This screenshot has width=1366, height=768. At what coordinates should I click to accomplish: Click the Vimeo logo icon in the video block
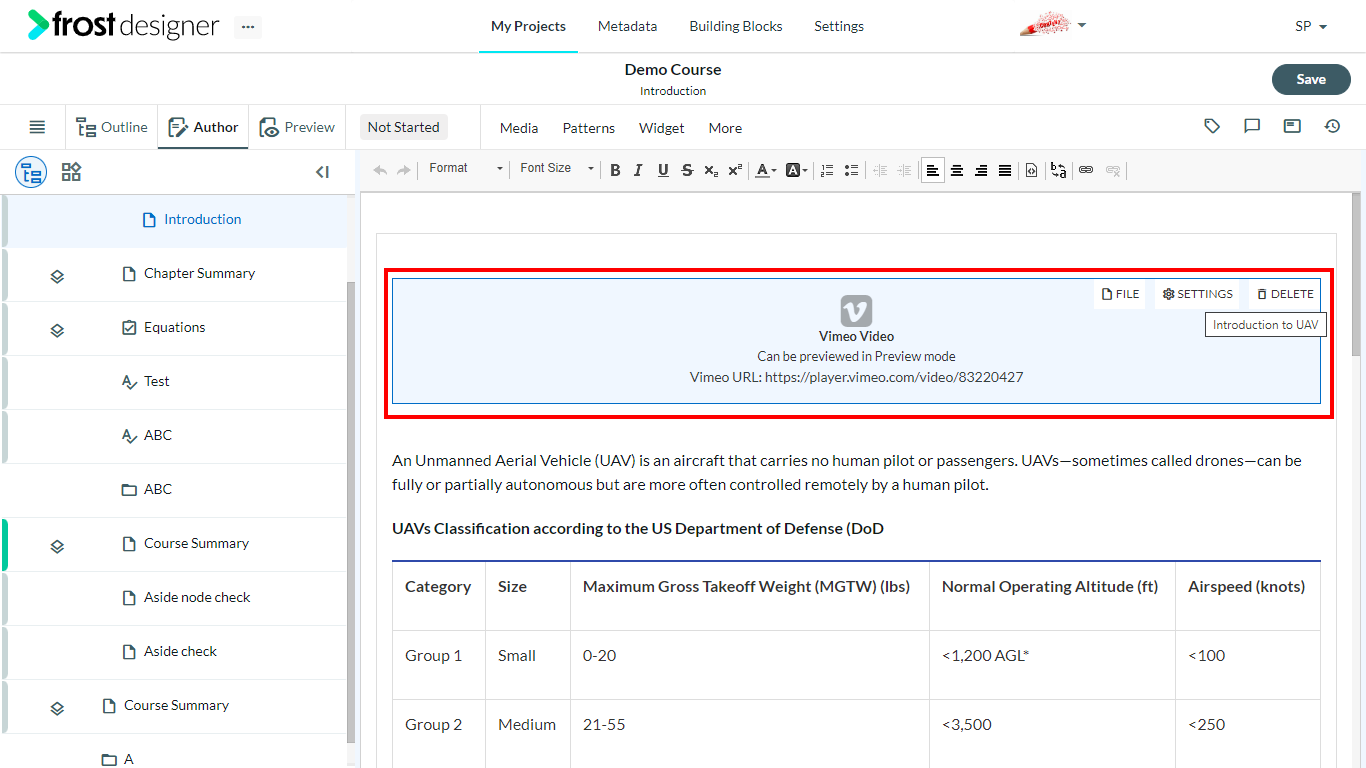click(x=856, y=310)
